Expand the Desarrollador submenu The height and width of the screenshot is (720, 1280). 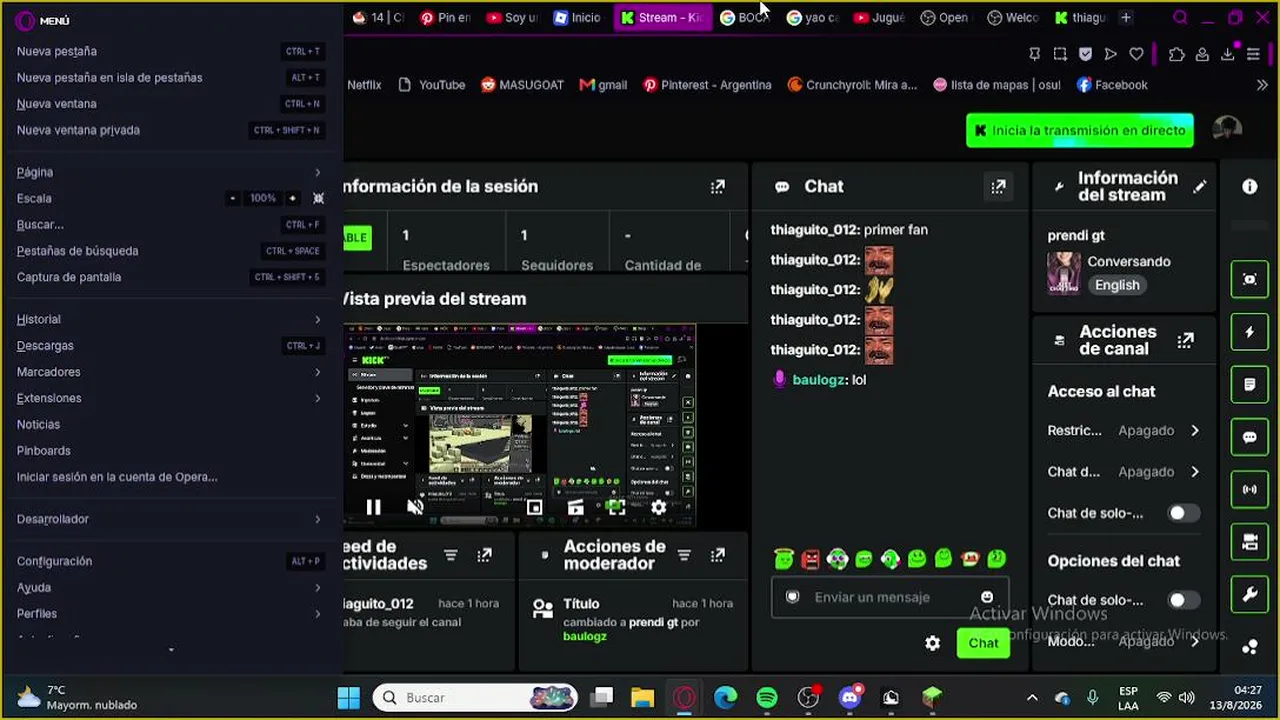170,519
